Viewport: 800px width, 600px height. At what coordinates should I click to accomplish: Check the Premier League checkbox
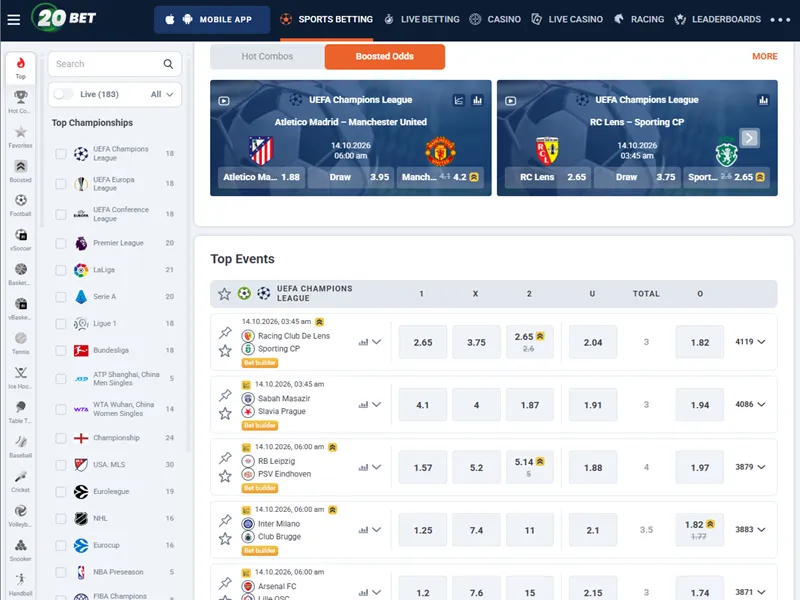(61, 243)
